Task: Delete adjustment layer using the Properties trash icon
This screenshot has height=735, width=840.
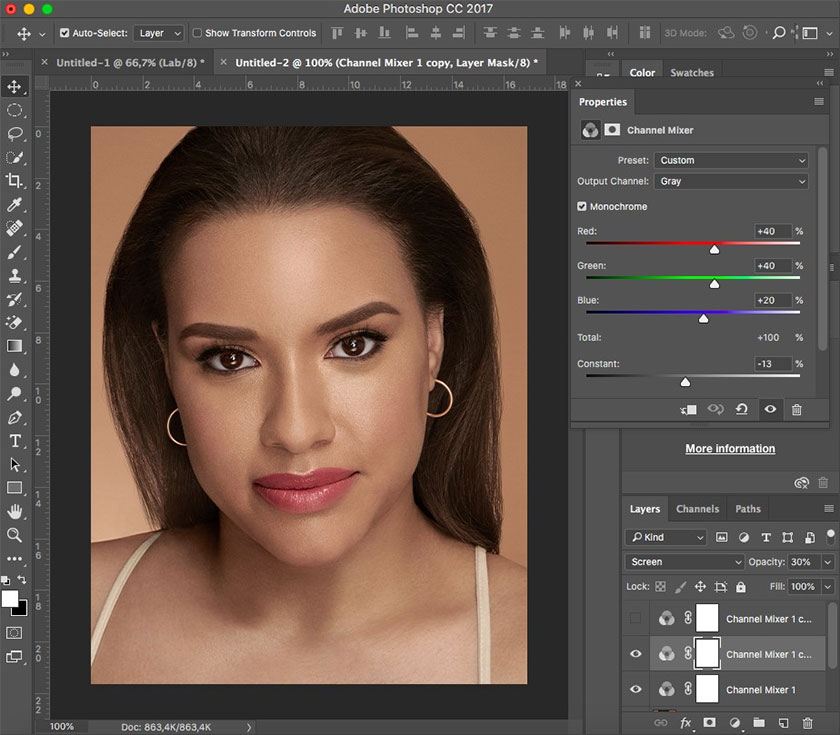Action: tap(796, 409)
